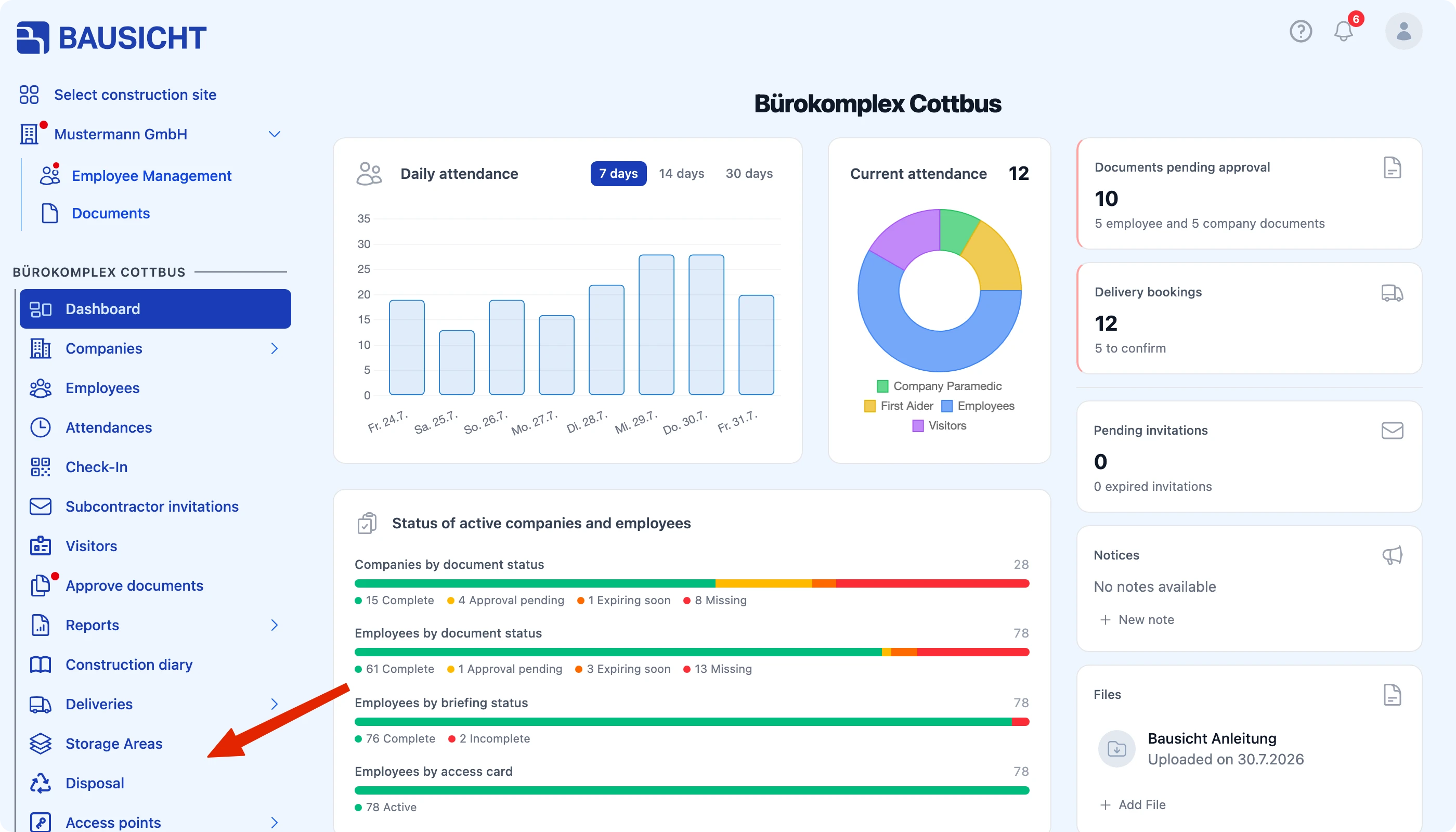Click Add File in Files card
The width and height of the screenshot is (1456, 832).
click(1133, 805)
